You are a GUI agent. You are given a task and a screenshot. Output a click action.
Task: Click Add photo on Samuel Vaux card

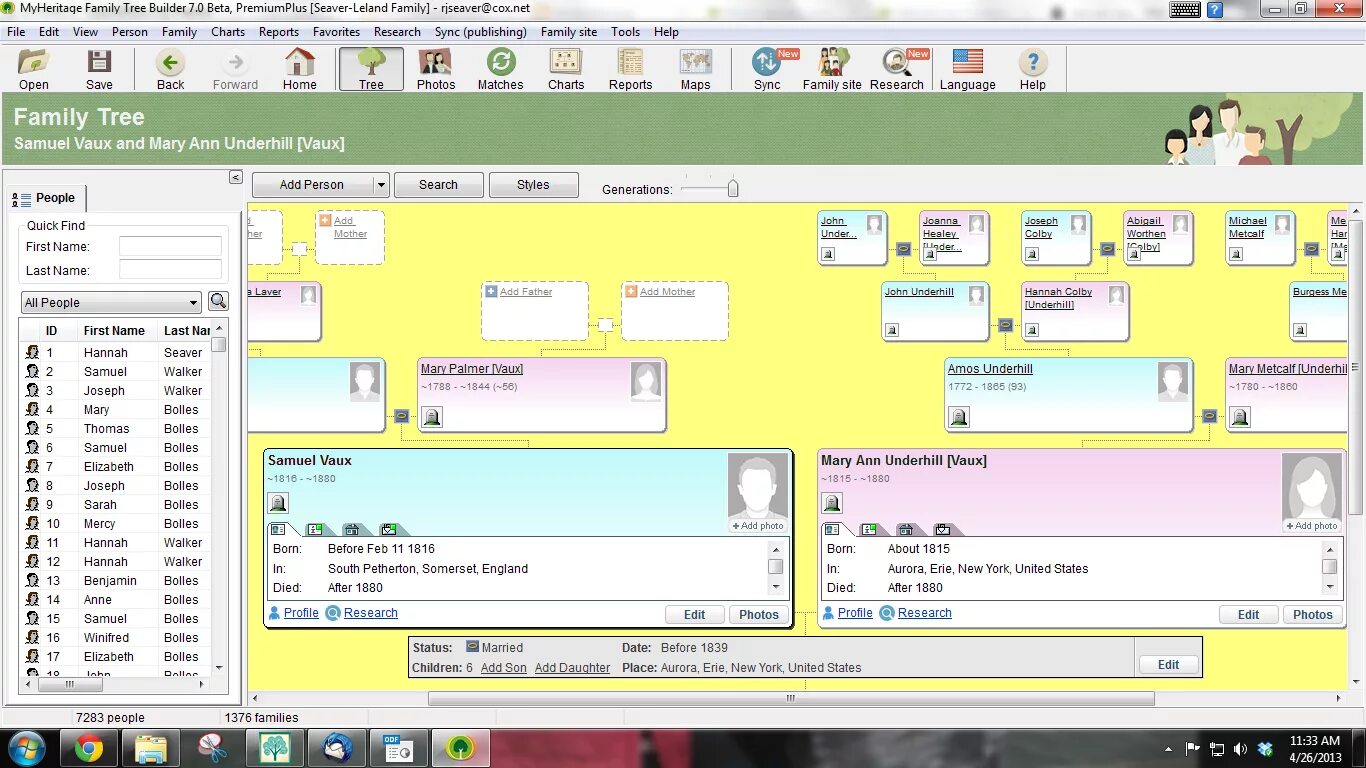[x=758, y=526]
